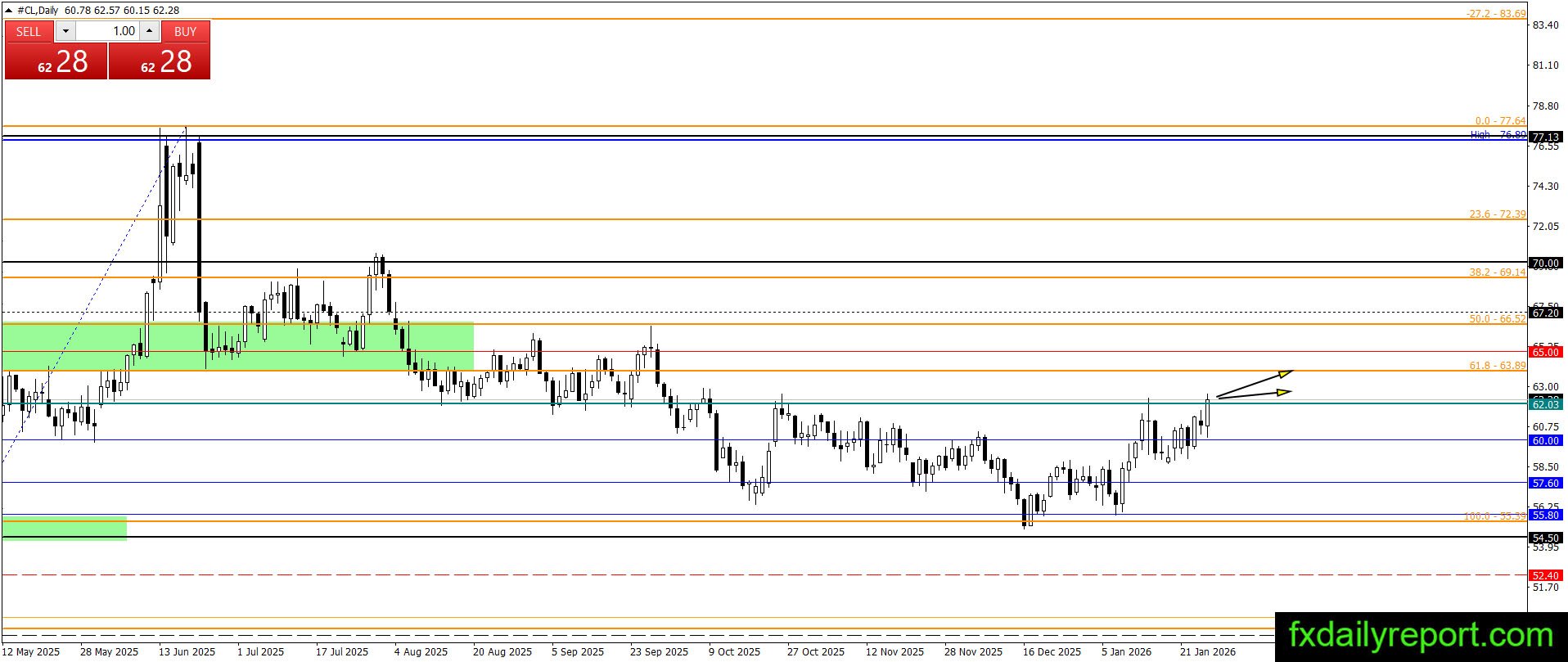Click the 67.20 price level tag
This screenshot has height=662, width=1568.
click(x=1546, y=313)
